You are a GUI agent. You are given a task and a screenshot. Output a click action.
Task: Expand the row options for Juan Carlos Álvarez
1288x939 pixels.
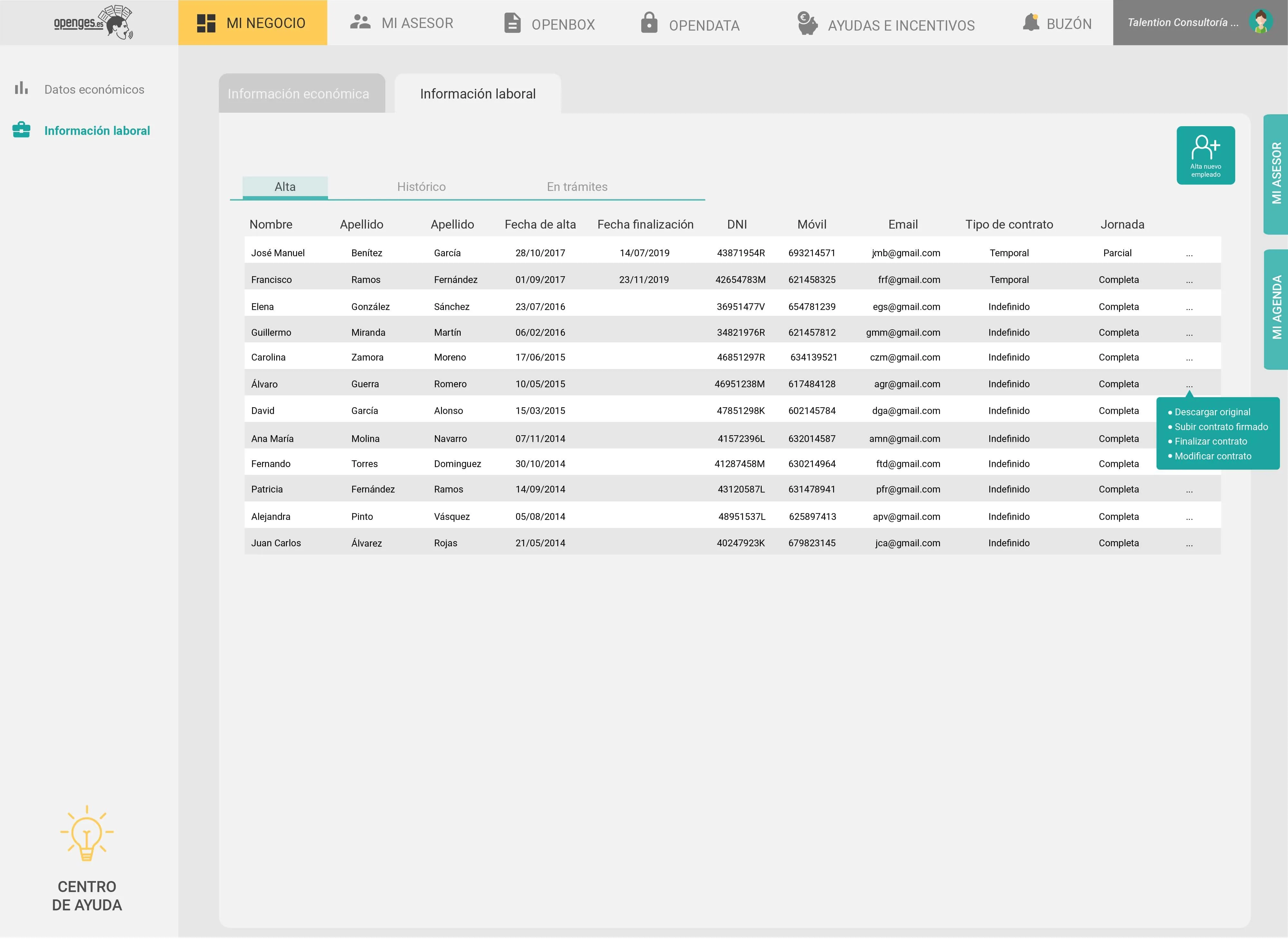coord(1189,544)
